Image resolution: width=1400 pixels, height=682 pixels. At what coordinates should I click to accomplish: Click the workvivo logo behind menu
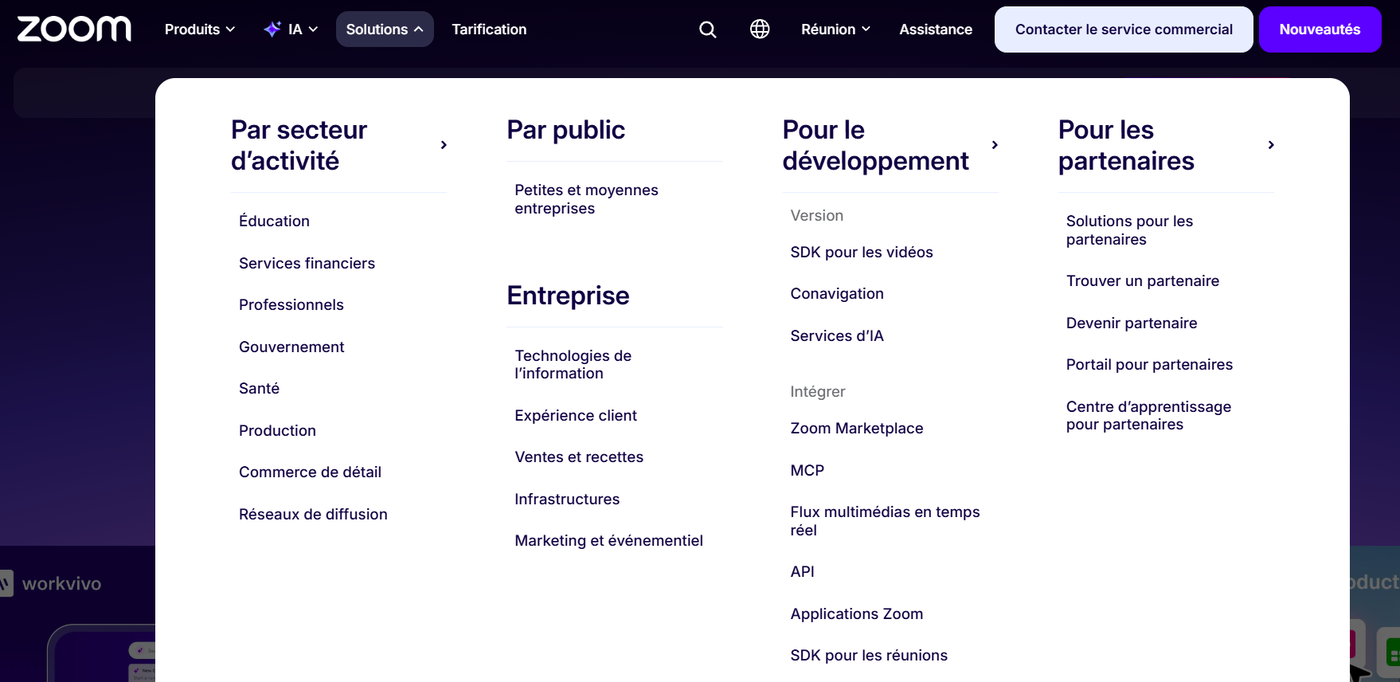51,583
